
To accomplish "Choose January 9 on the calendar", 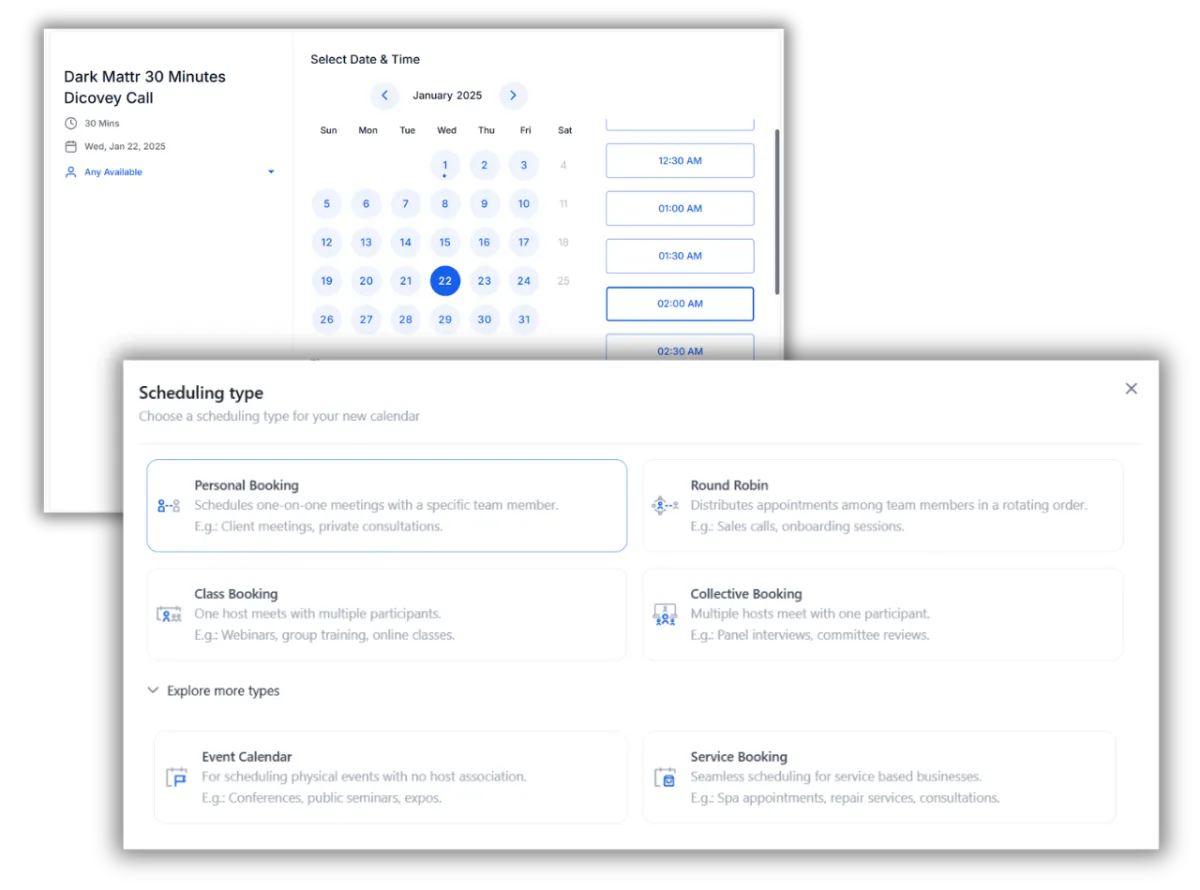I will pos(484,204).
